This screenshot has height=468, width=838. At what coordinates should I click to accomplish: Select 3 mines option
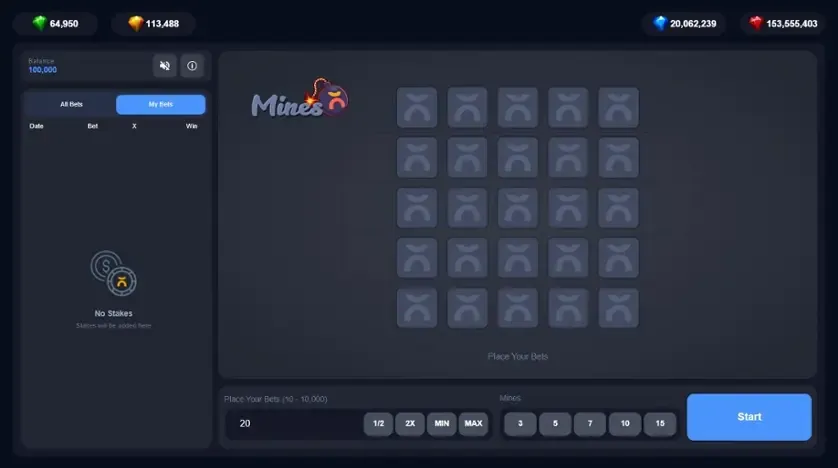pos(520,424)
